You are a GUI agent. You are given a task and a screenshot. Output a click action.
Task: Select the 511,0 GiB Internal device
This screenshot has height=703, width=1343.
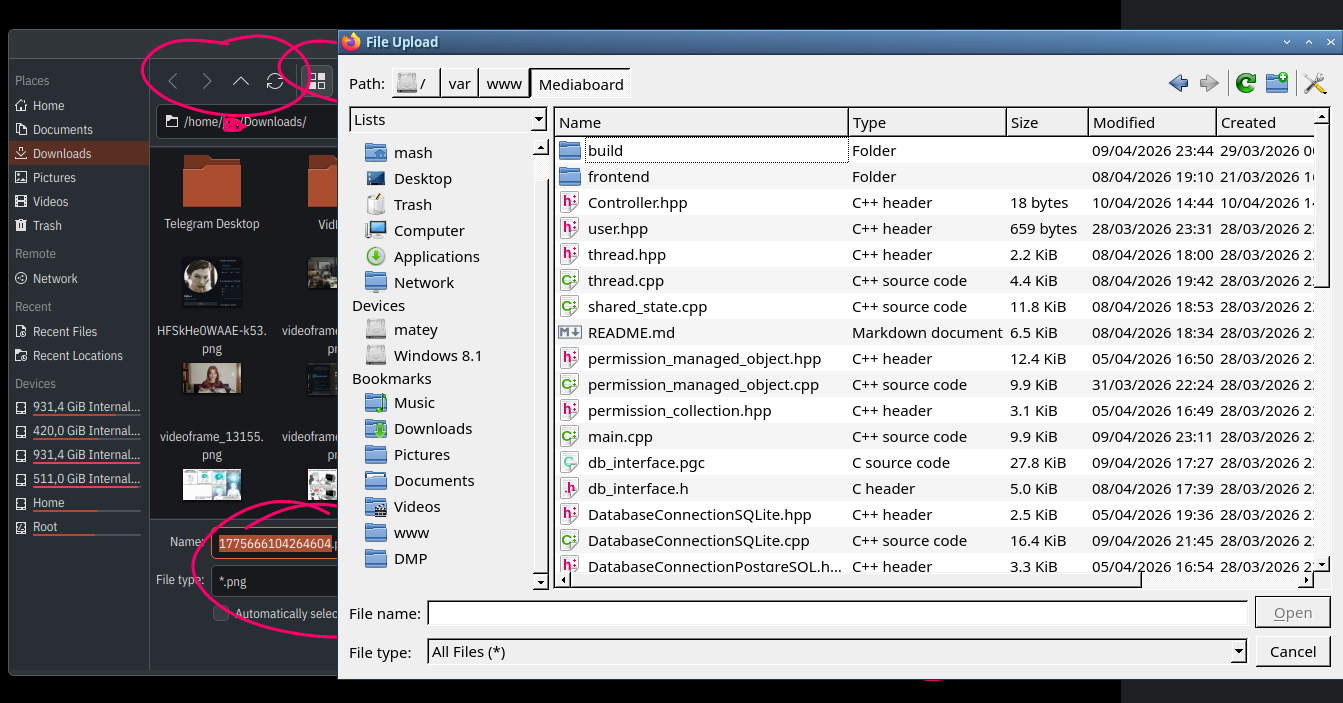(78, 479)
